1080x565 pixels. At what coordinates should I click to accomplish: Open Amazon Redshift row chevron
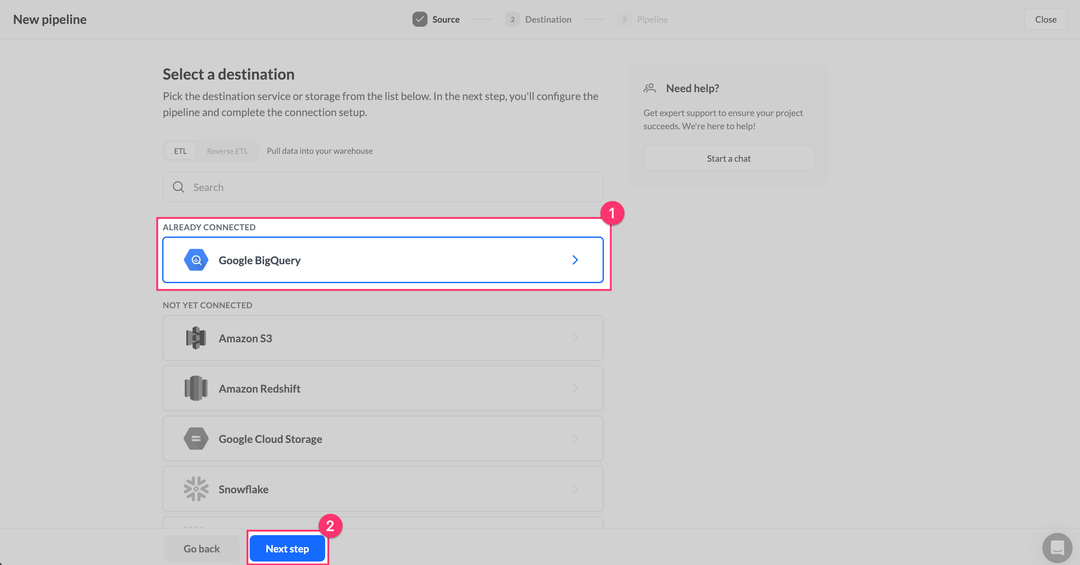tap(575, 389)
